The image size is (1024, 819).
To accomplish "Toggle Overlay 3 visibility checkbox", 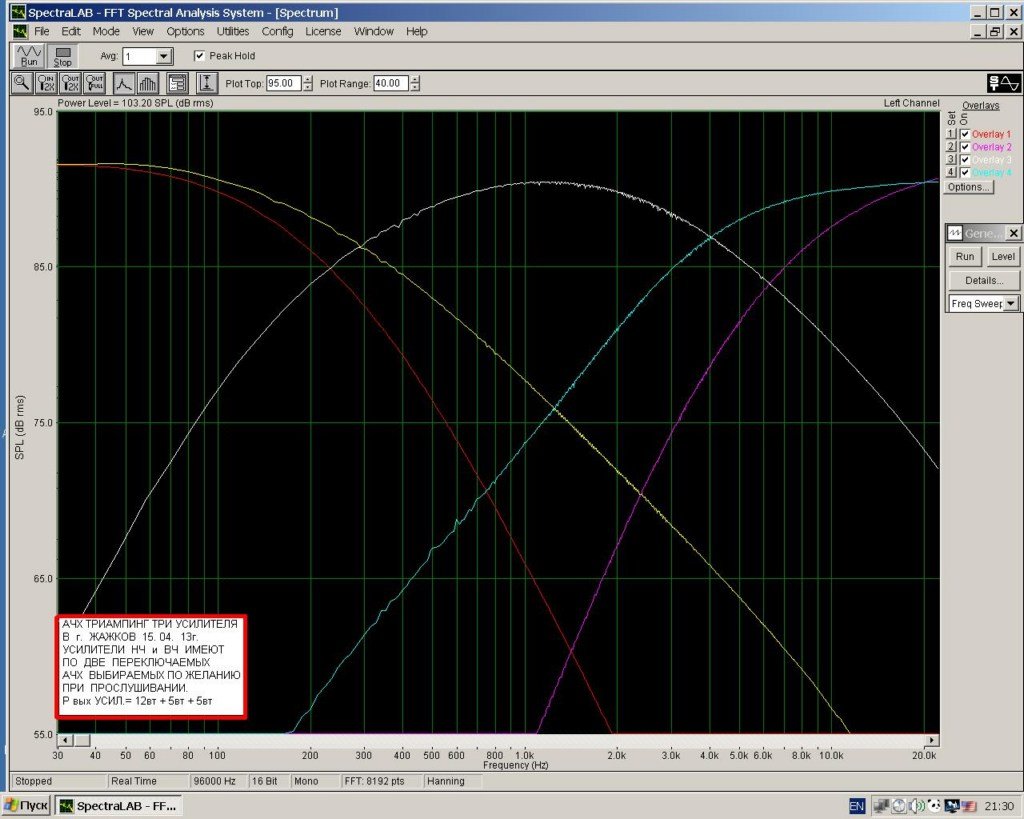I will pos(965,159).
